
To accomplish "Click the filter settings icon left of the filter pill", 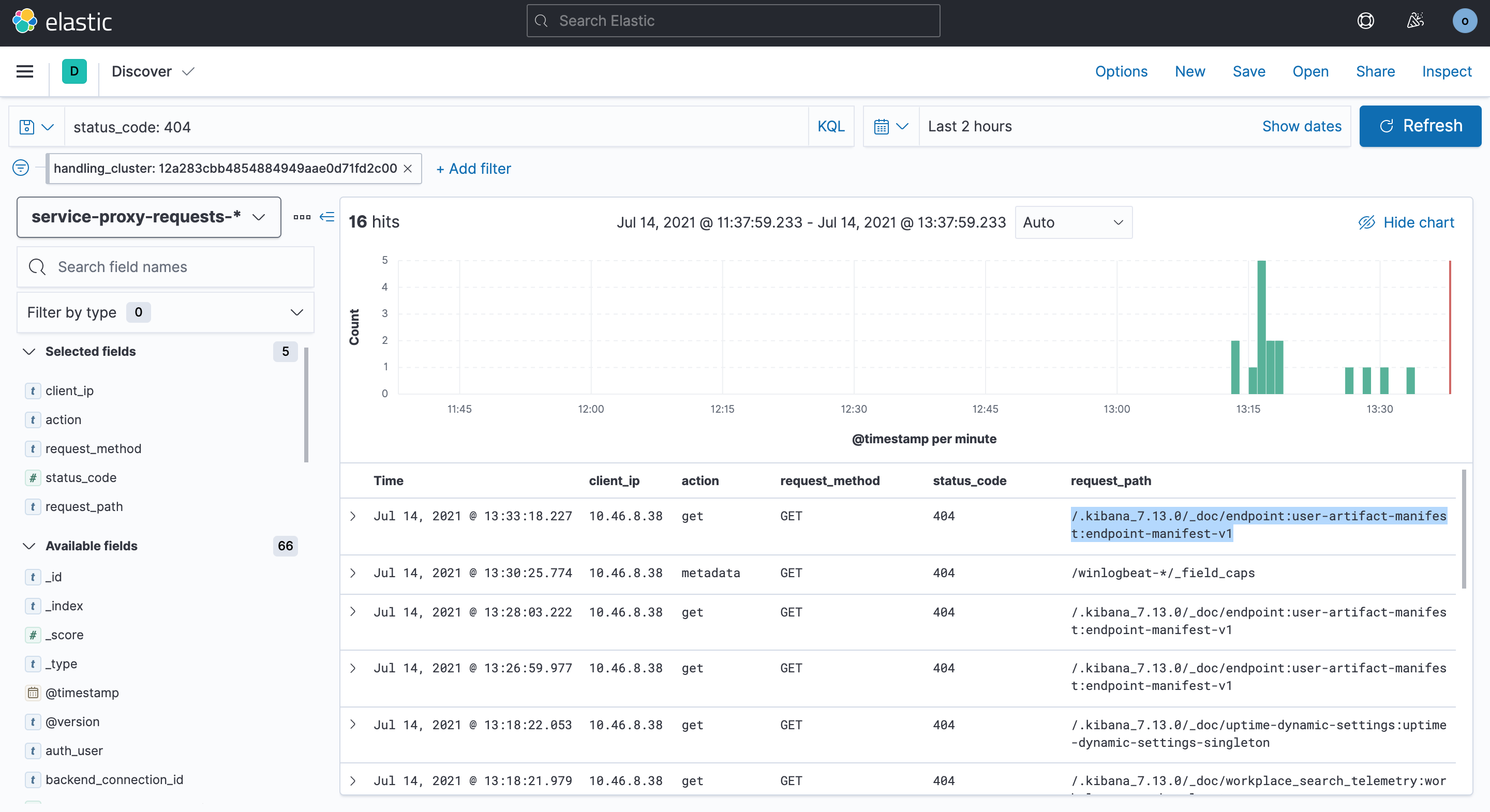I will tap(20, 168).
